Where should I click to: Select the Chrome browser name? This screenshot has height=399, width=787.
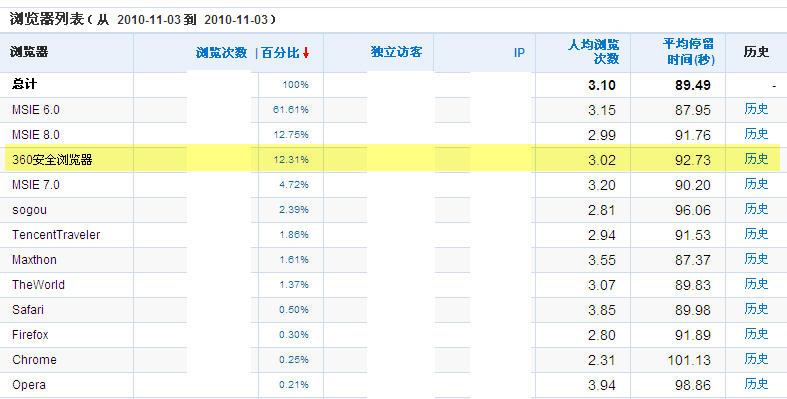tap(34, 360)
